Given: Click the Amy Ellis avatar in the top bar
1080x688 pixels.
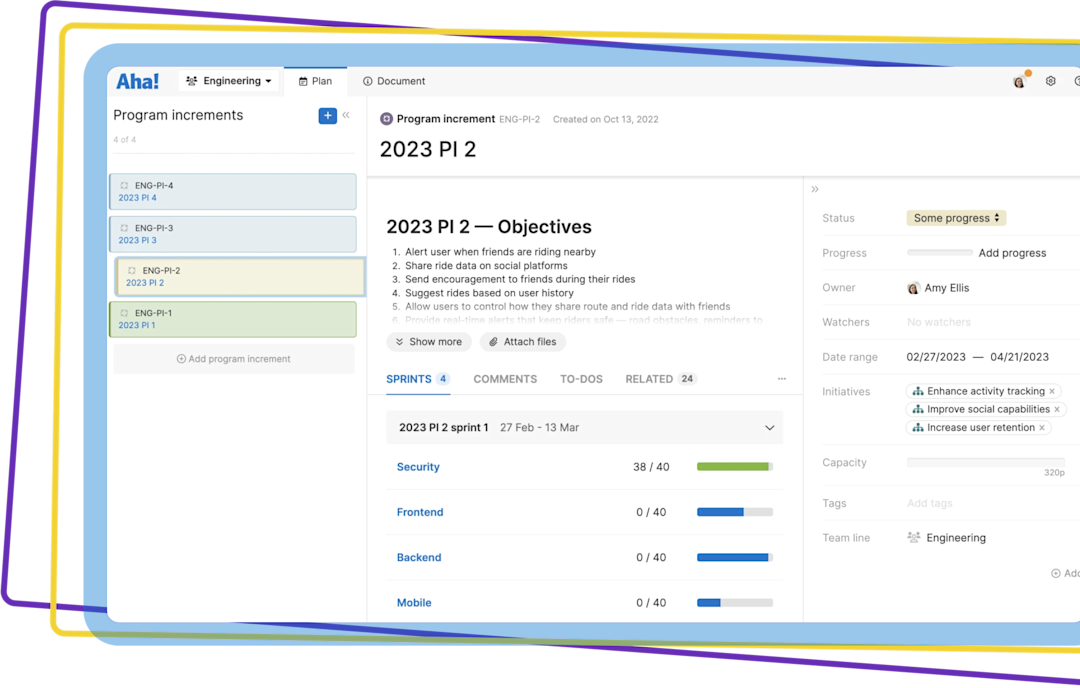Looking at the screenshot, I should pos(1018,80).
